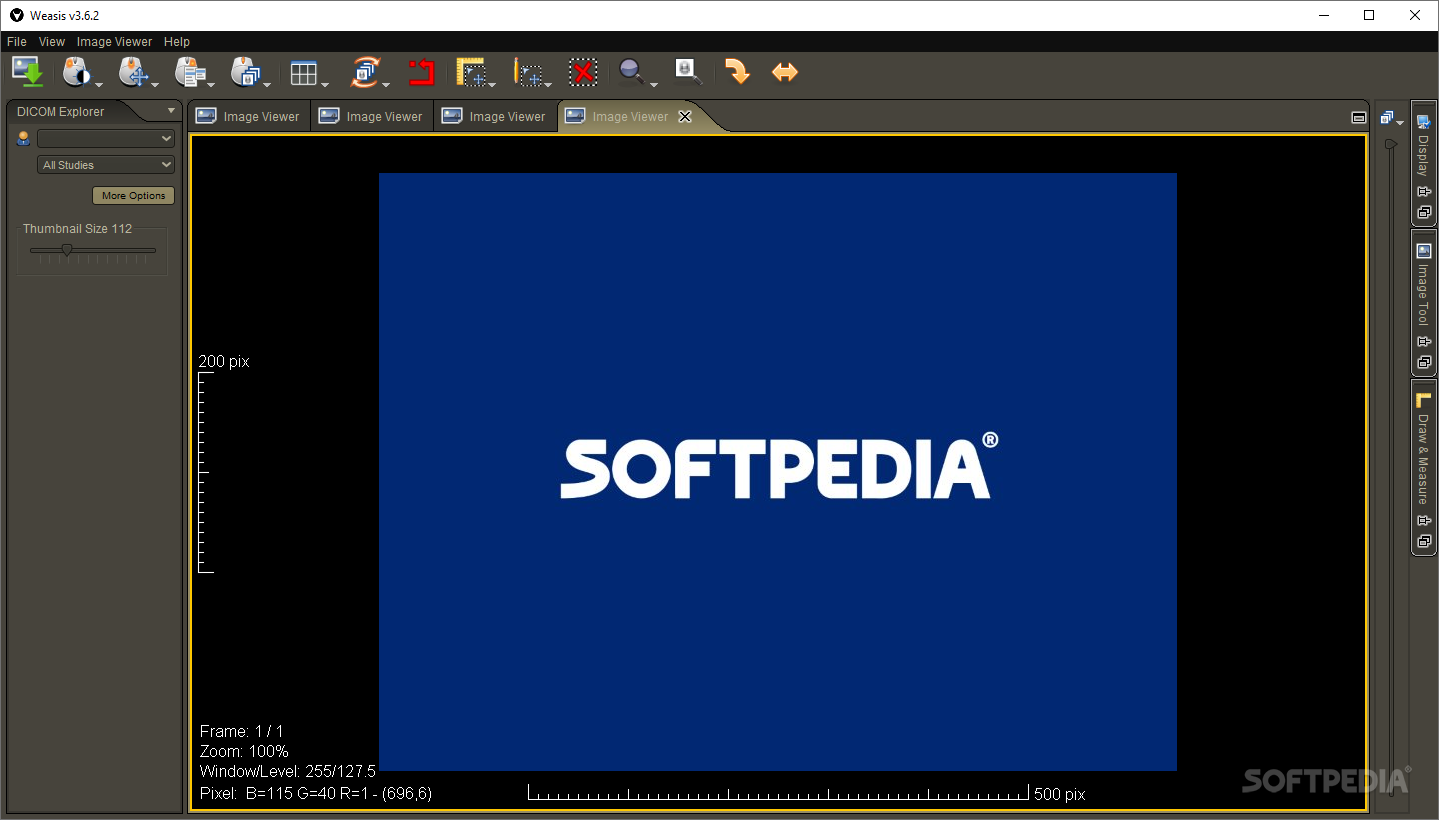Click the red Reset icon
Screen dimensions: 1439x820
point(421,72)
